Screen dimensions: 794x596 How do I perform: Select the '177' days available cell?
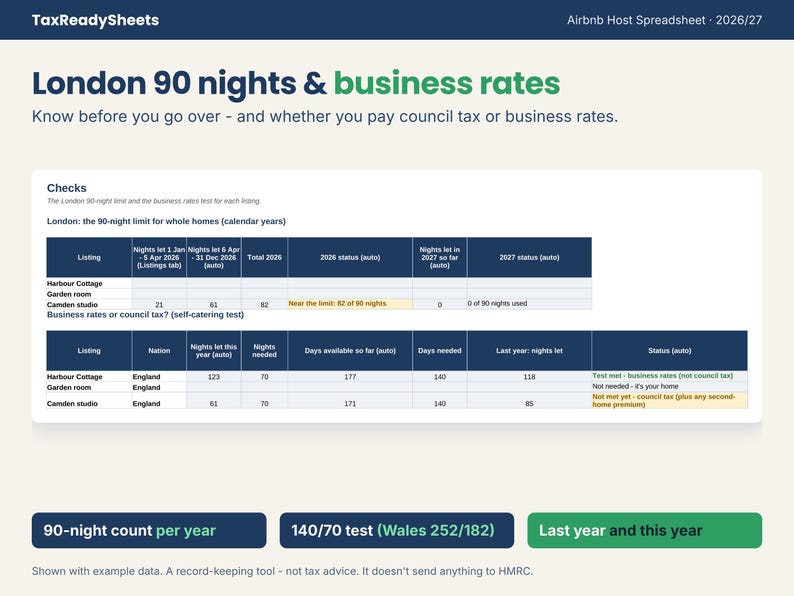[x=350, y=377]
